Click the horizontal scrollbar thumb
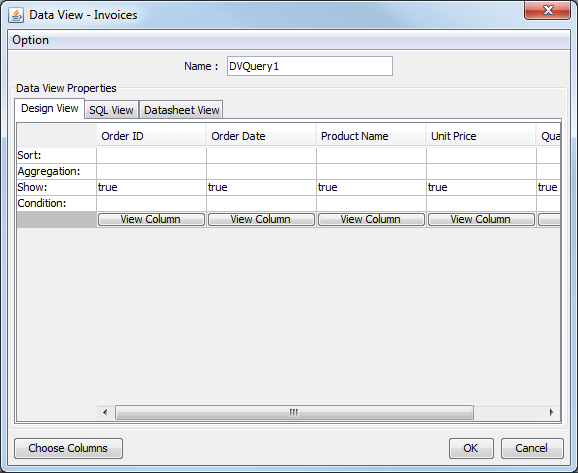 tap(294, 412)
